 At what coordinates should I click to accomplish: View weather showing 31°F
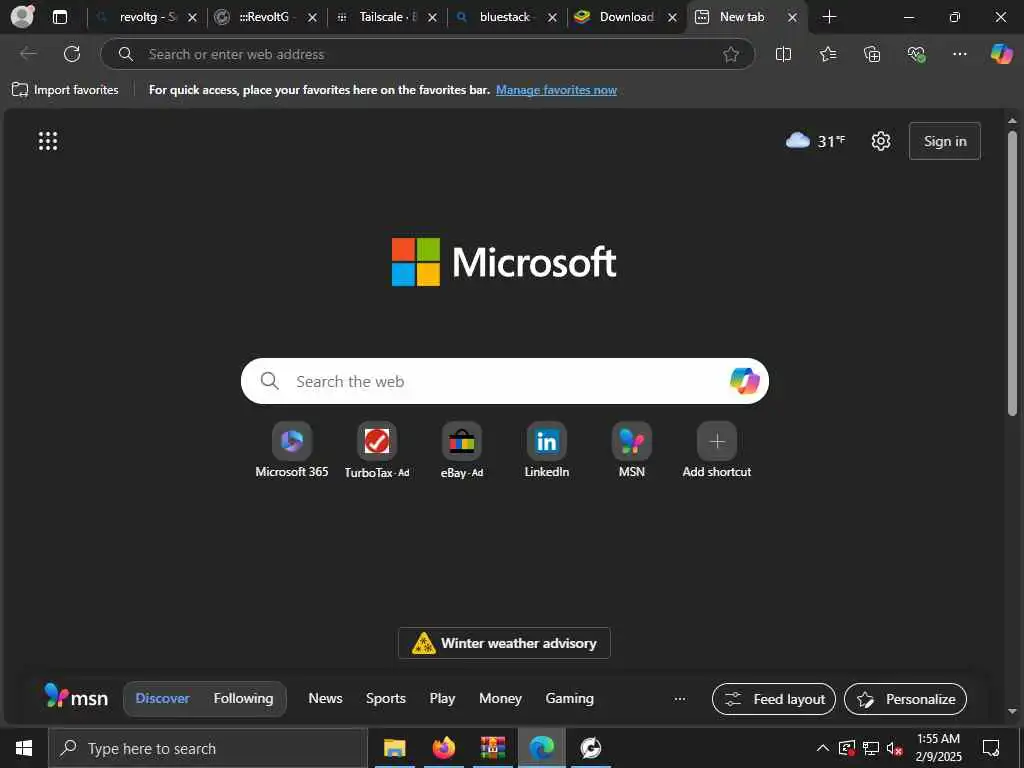click(815, 141)
